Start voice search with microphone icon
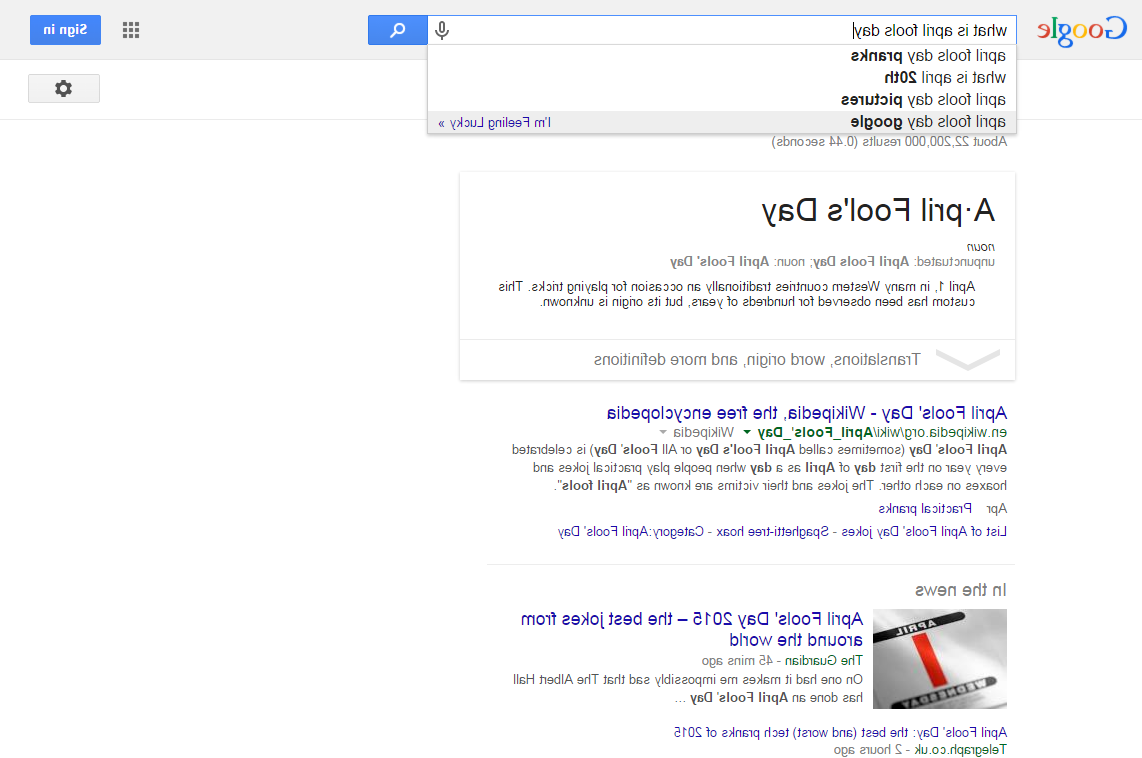1142x758 pixels. click(x=442, y=31)
